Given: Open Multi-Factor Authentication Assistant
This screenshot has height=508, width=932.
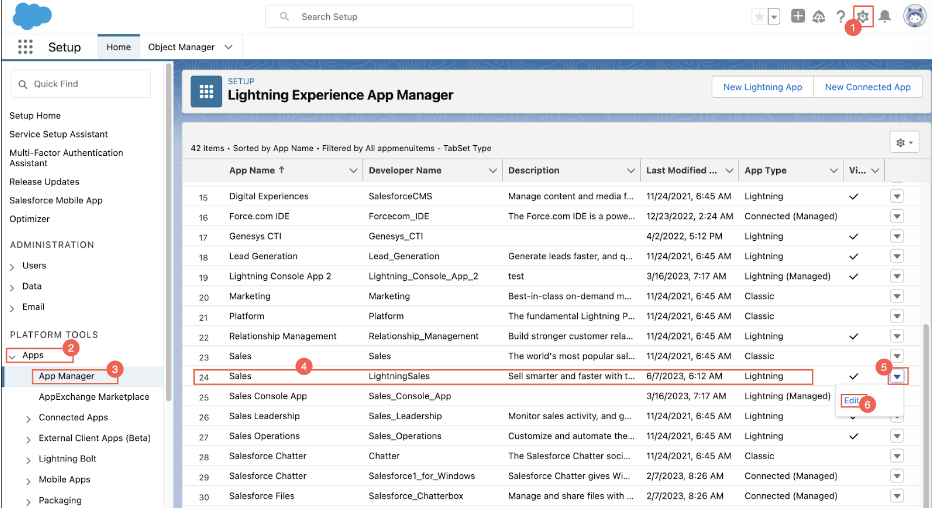Looking at the screenshot, I should (x=66, y=157).
